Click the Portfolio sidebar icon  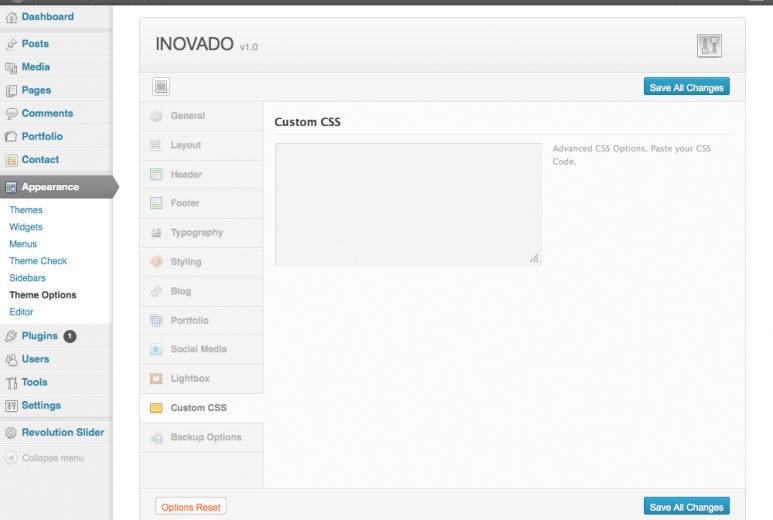pyautogui.click(x=11, y=137)
